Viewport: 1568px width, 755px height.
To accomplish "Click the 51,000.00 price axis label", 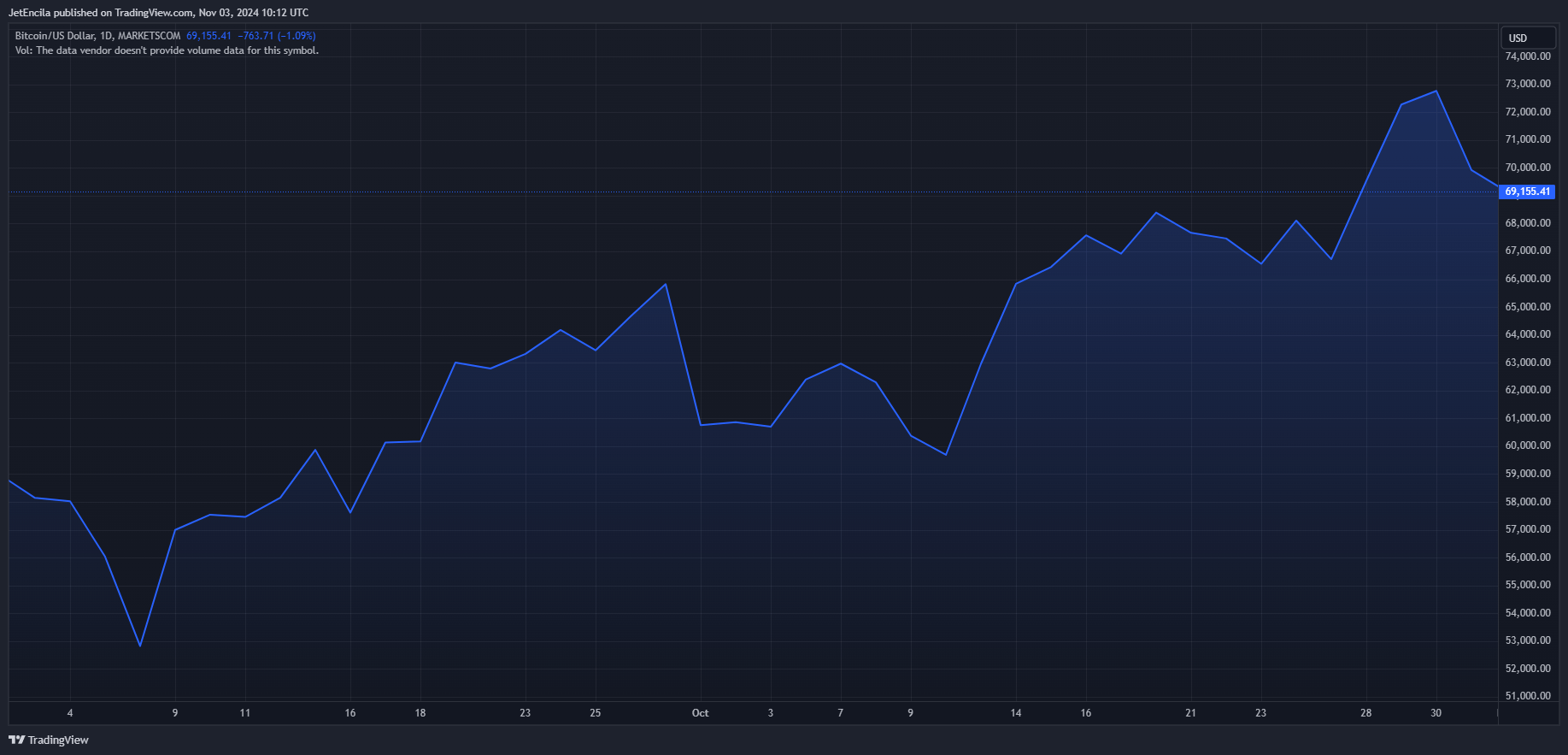I will point(1528,696).
